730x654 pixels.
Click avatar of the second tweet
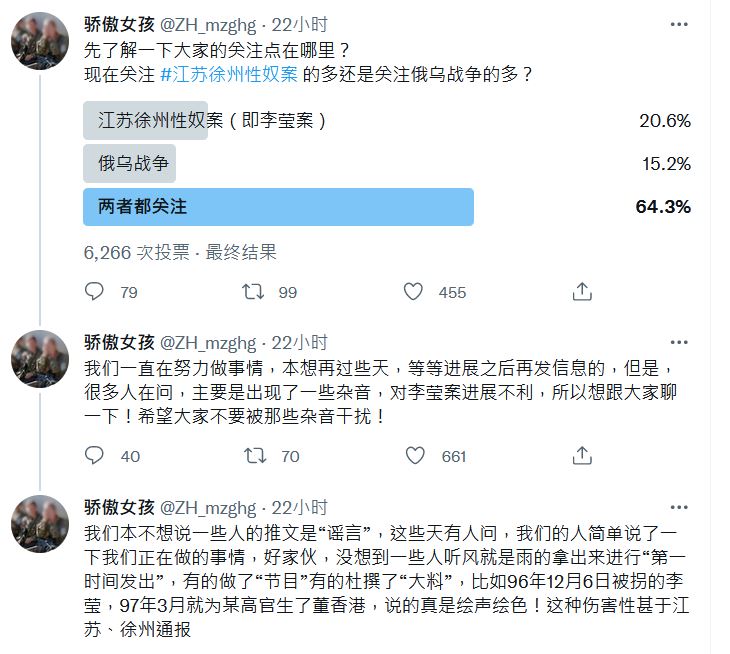pos(39,358)
